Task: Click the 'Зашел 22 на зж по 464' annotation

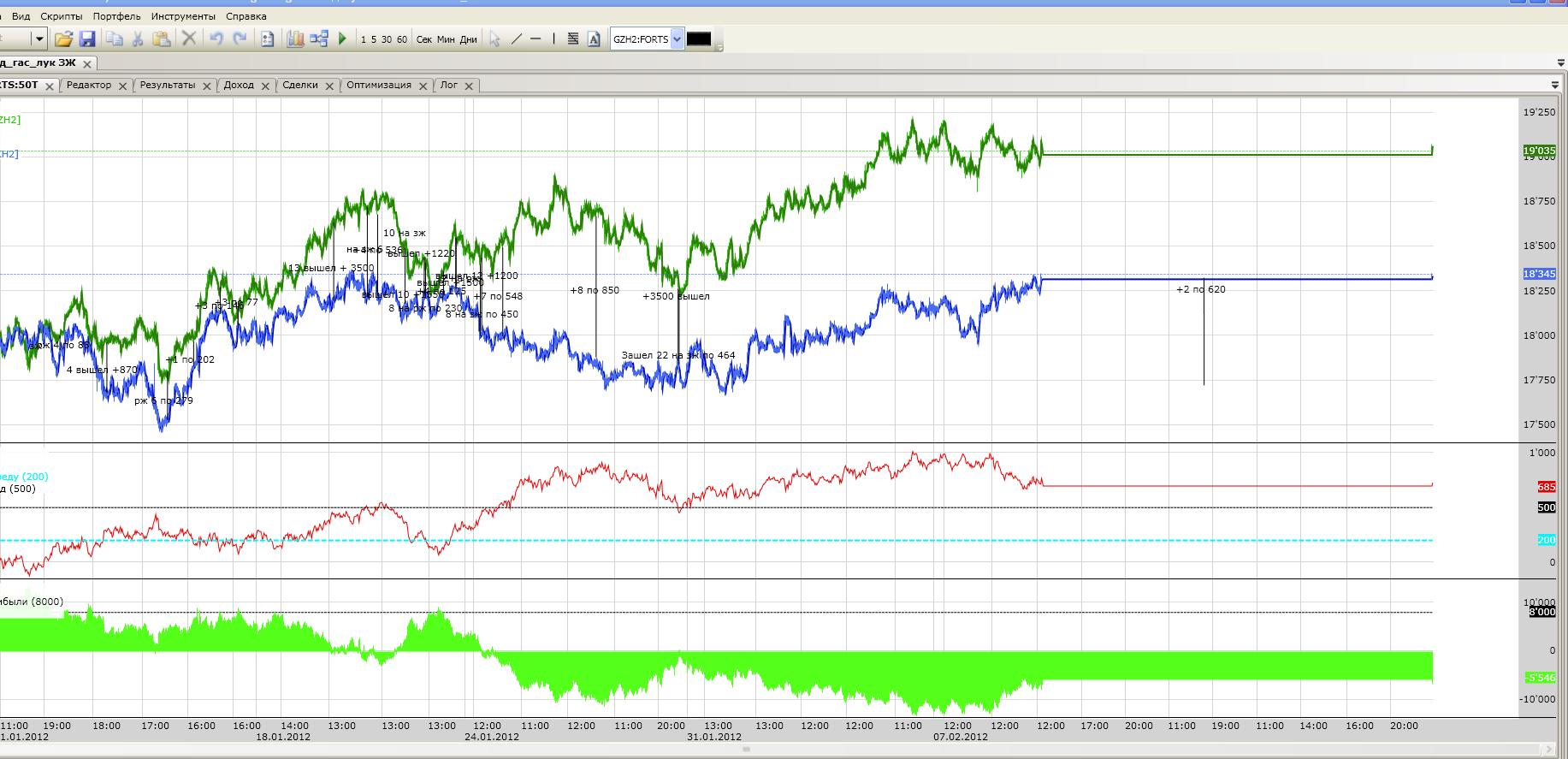Action: click(677, 355)
